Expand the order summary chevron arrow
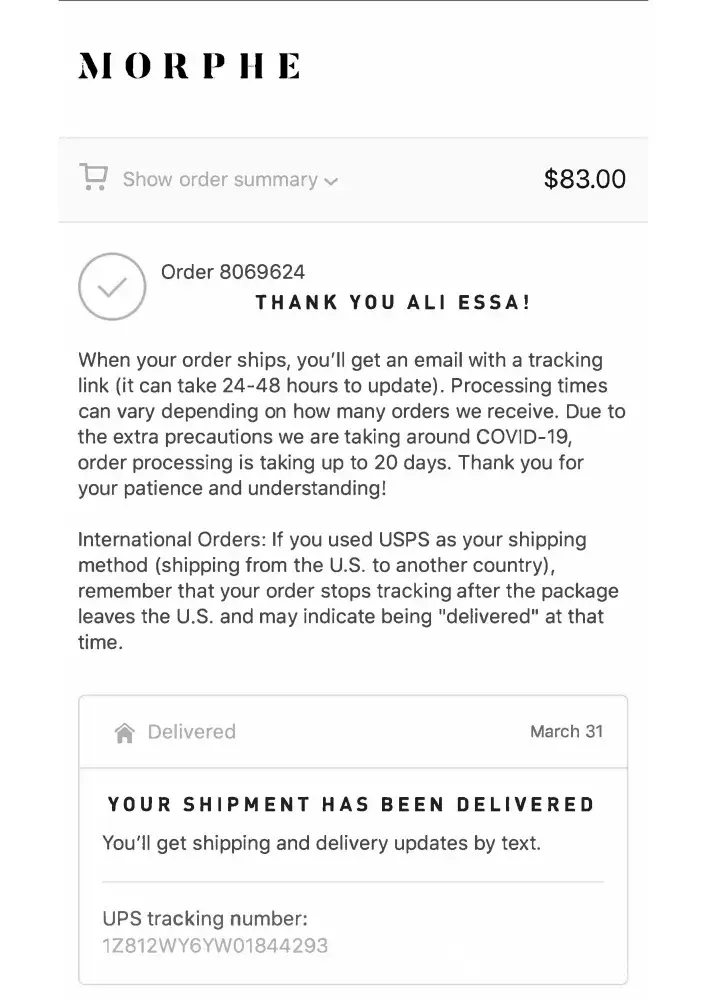The width and height of the screenshot is (707, 1000). (x=332, y=182)
